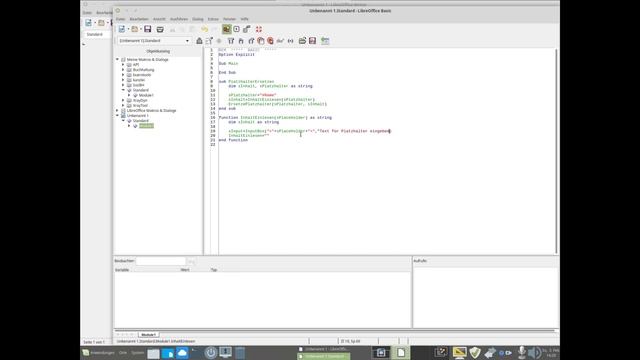640x360 pixels.
Task: Click the Undo arrow icon
Action: coord(204,29)
